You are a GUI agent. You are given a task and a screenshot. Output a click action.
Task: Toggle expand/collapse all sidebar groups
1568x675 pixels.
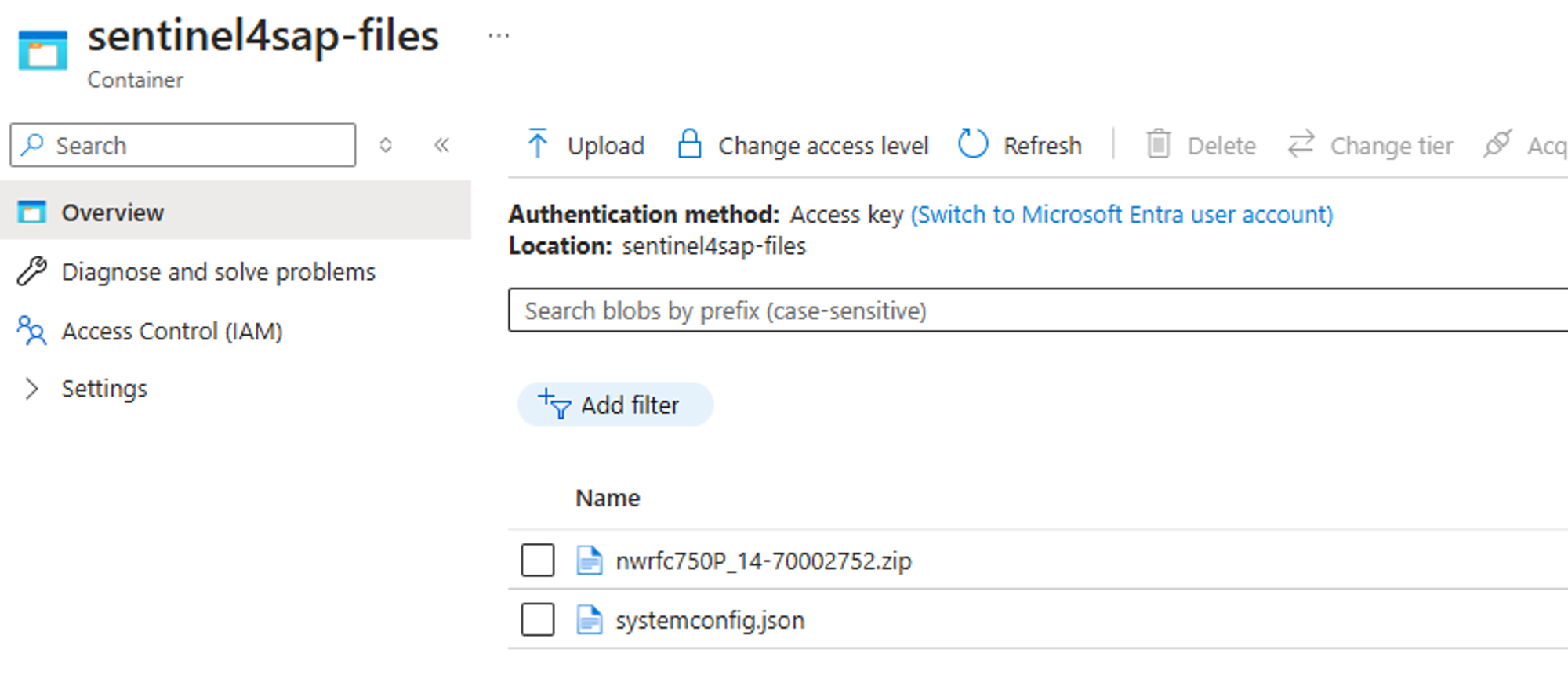coord(386,145)
